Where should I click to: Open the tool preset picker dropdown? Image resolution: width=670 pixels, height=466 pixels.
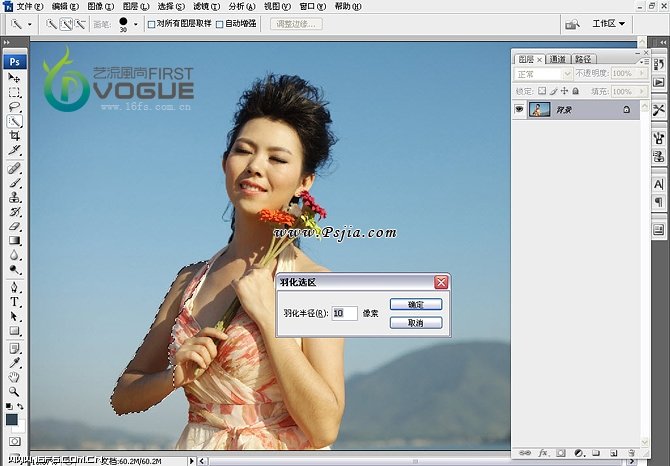pyautogui.click(x=29, y=23)
